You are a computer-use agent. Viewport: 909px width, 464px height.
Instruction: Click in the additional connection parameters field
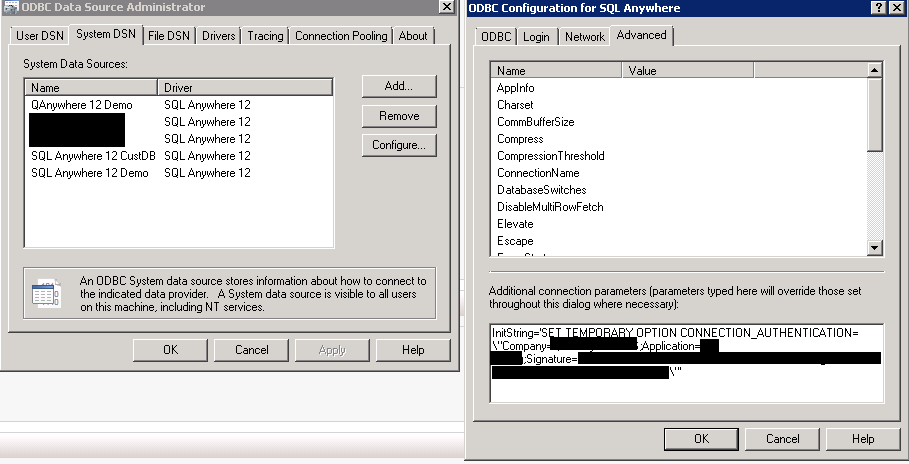[x=686, y=363]
